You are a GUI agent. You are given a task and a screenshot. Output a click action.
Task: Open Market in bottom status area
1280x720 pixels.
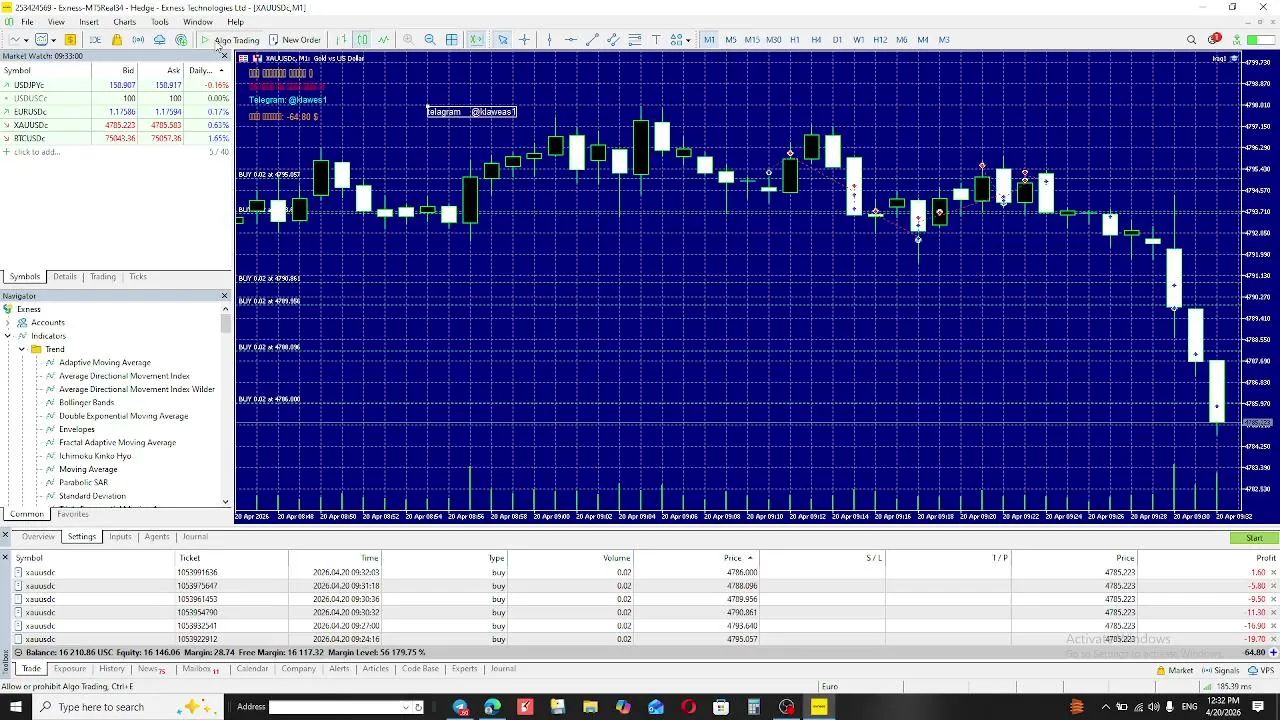pyautogui.click(x=1175, y=670)
